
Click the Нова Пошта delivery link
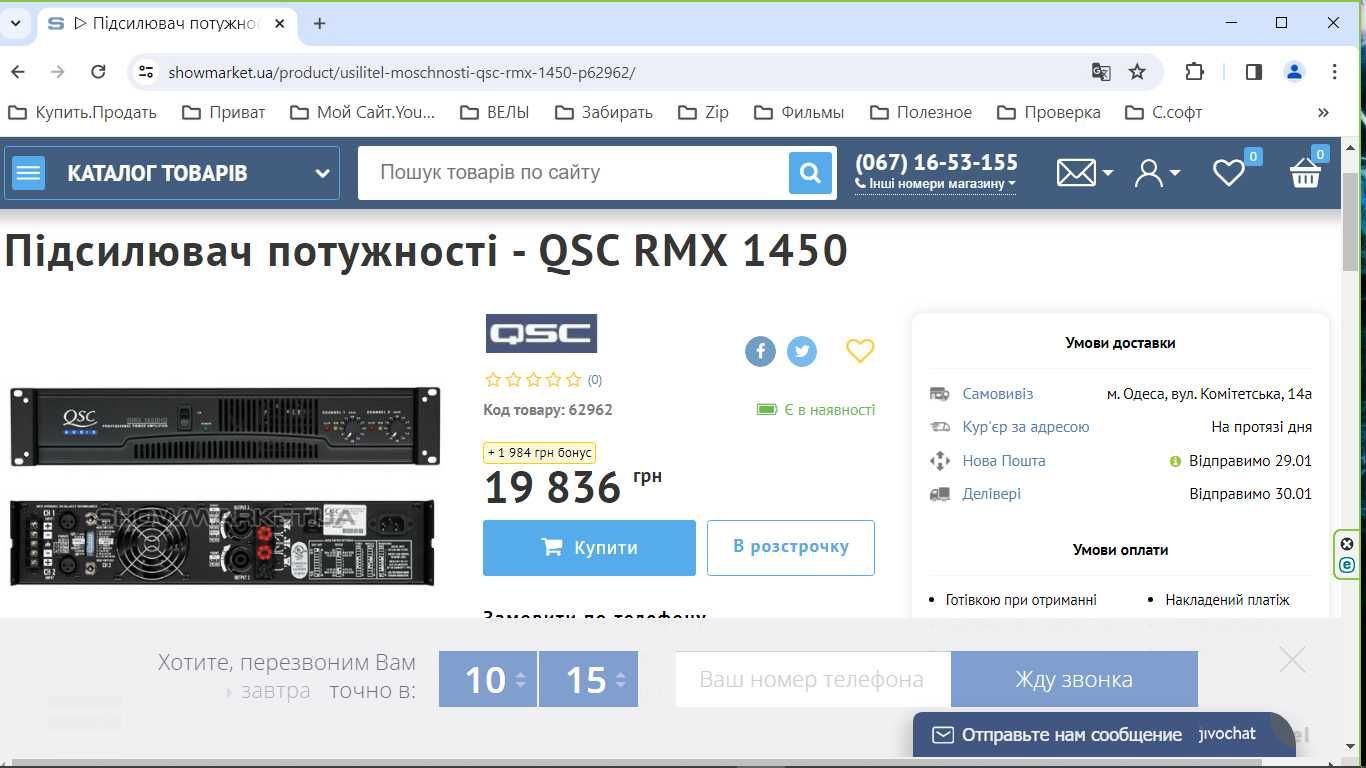click(x=1003, y=461)
